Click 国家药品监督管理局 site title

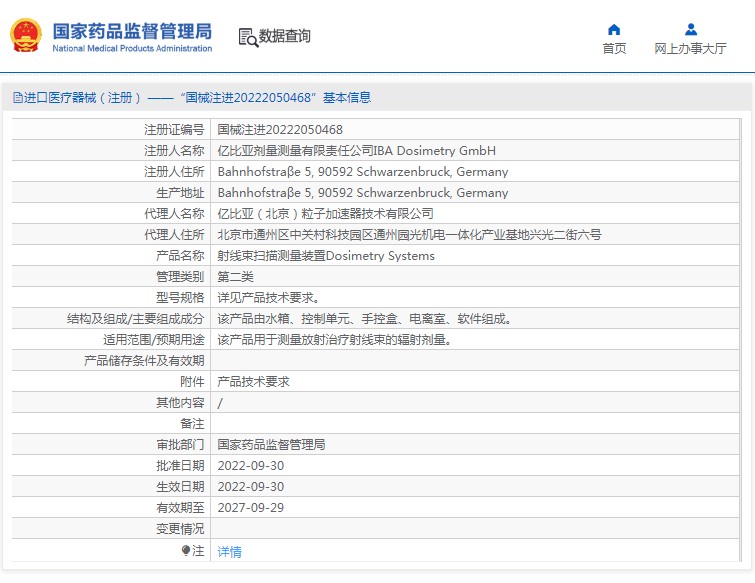pyautogui.click(x=132, y=31)
